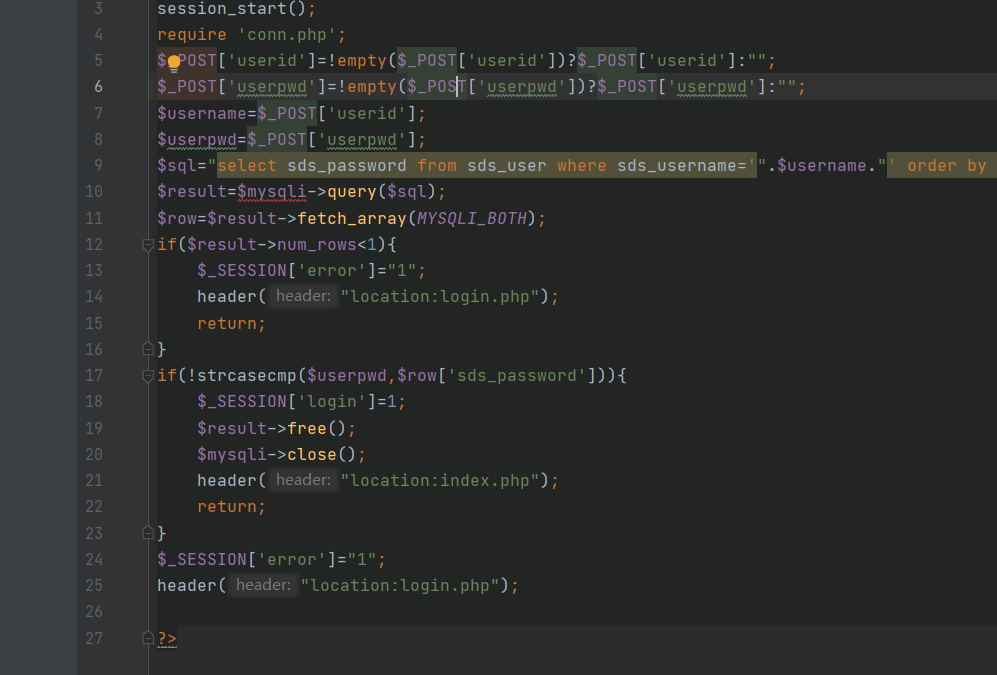Click the 'sds_password' array key on line 17
997x675 pixels.
coord(517,376)
